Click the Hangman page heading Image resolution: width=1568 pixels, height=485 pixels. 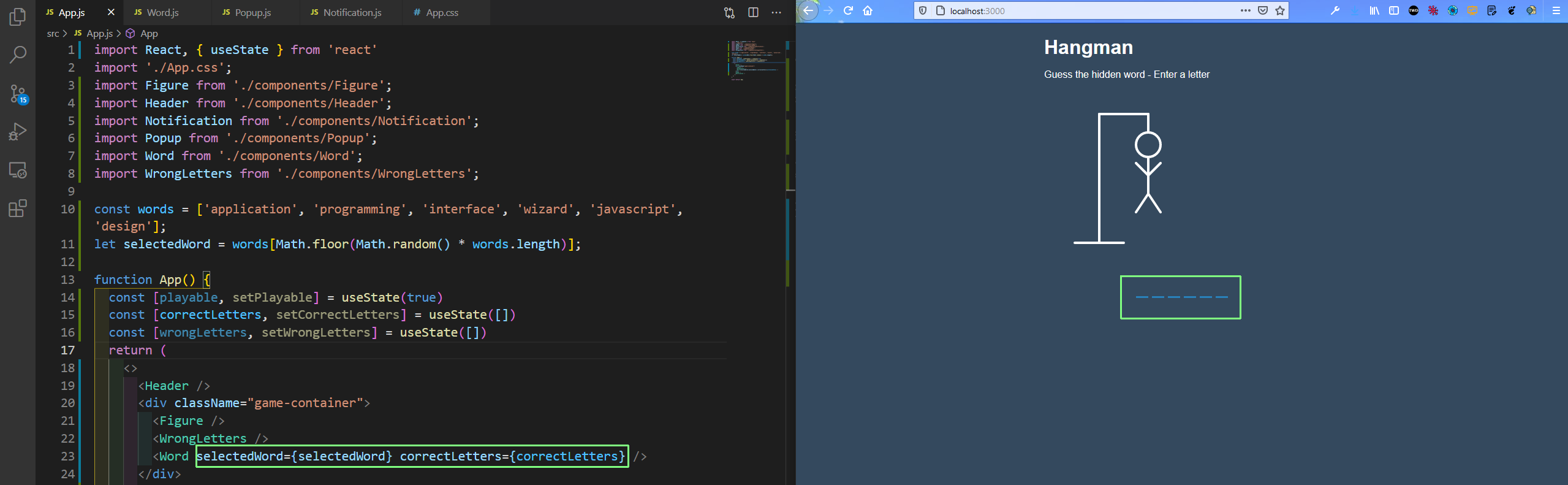(1088, 47)
